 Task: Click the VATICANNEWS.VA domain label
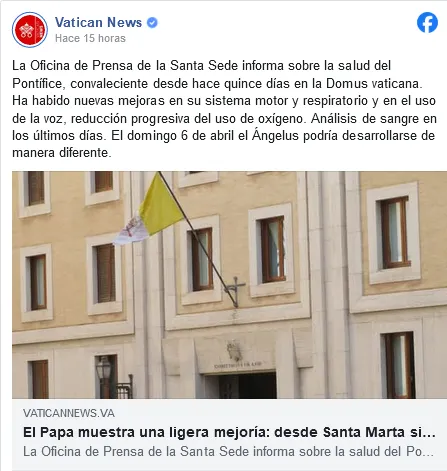[x=69, y=413]
